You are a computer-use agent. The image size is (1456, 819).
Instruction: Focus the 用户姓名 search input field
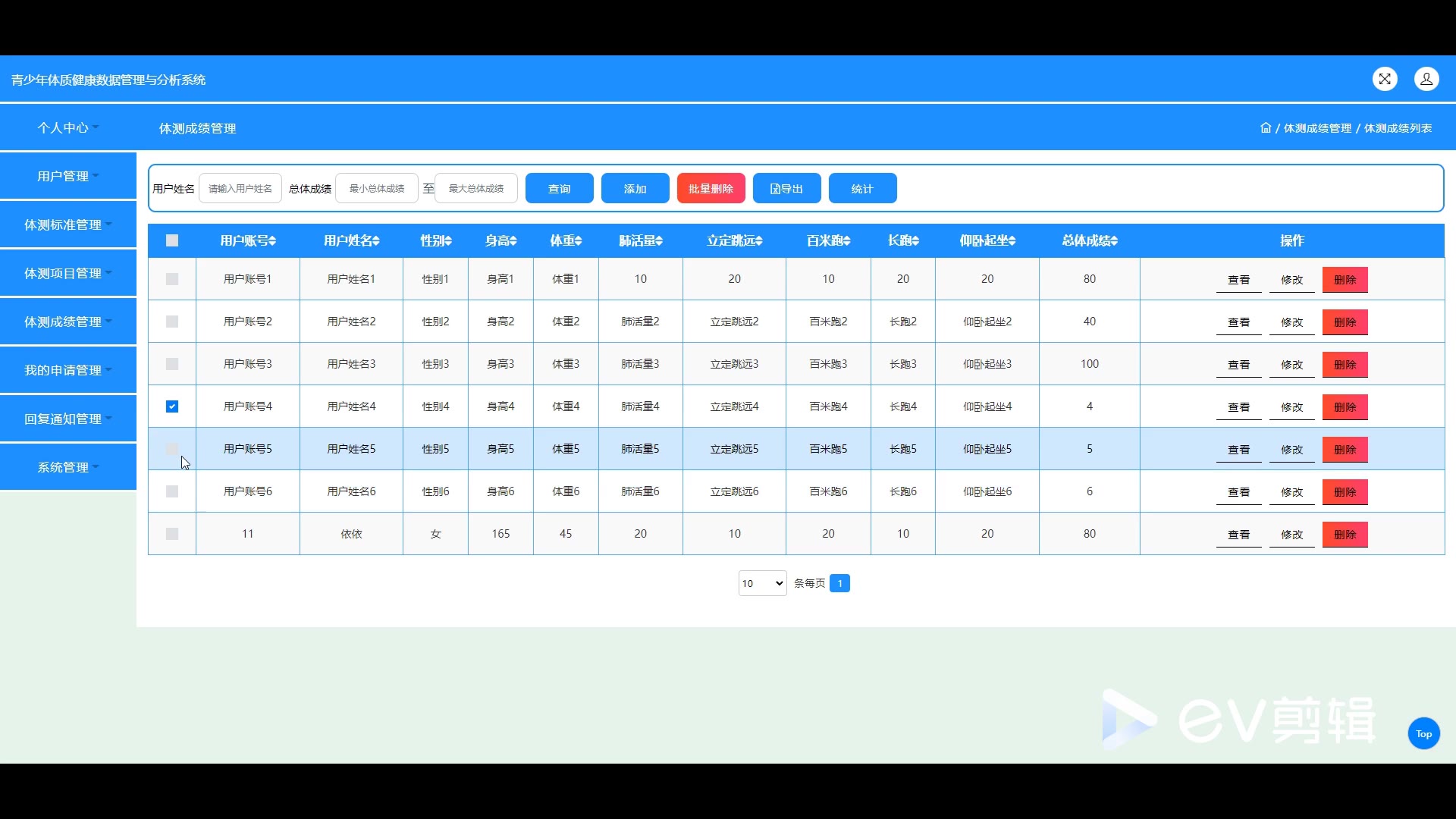coord(240,189)
